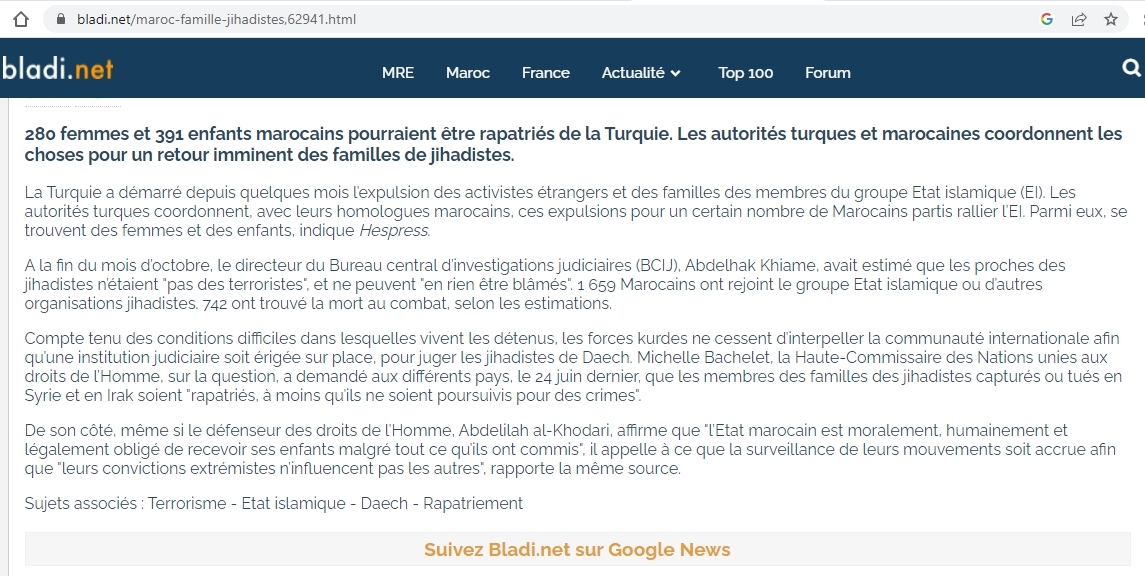1145x576 pixels.
Task: Click Suivez Bladi.net sur Google News
Action: click(x=577, y=549)
